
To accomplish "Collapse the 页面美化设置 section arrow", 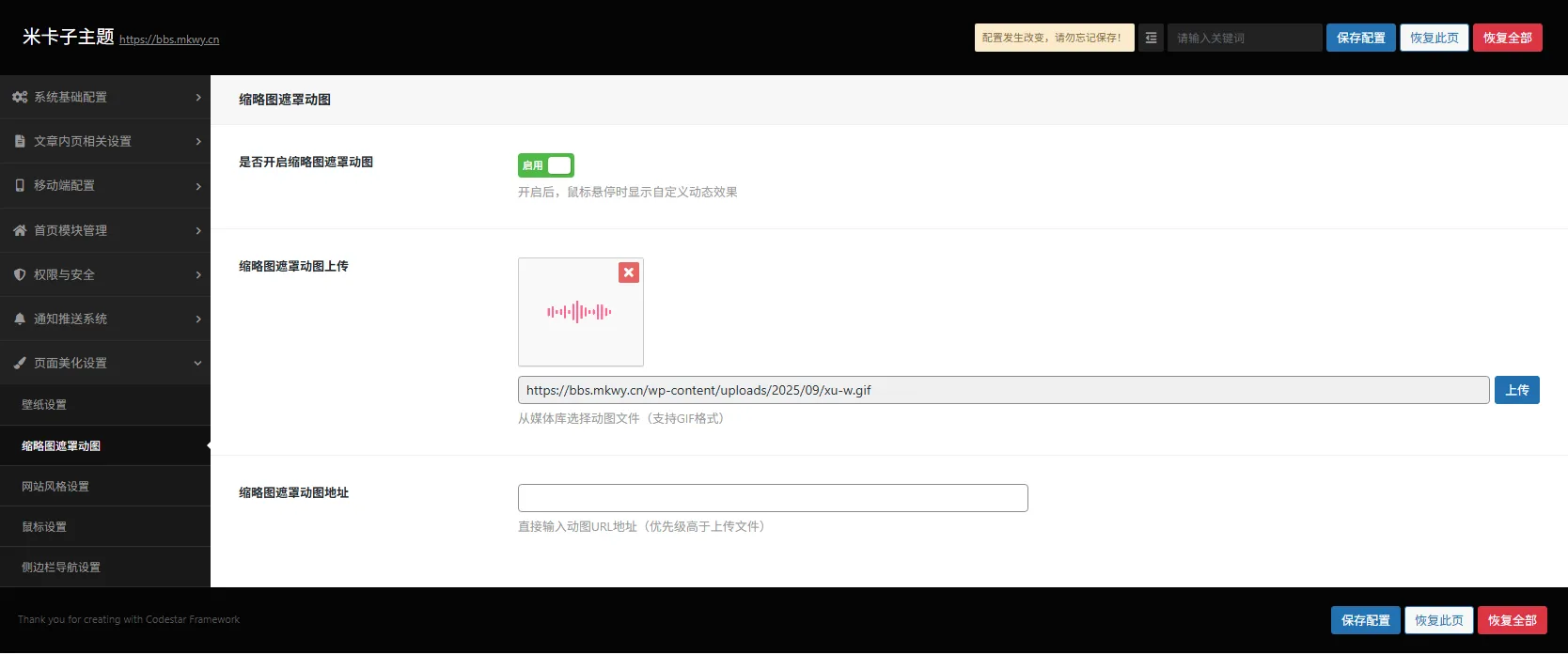I will [197, 363].
